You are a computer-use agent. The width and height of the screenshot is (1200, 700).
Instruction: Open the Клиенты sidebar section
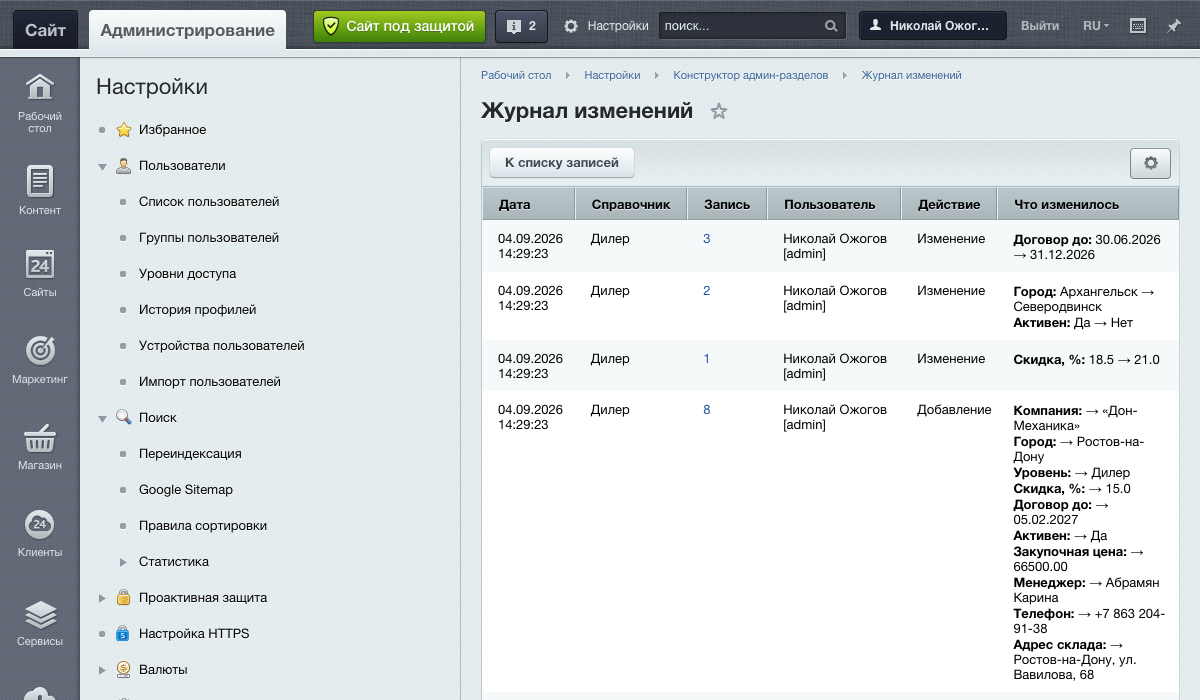pyautogui.click(x=39, y=533)
